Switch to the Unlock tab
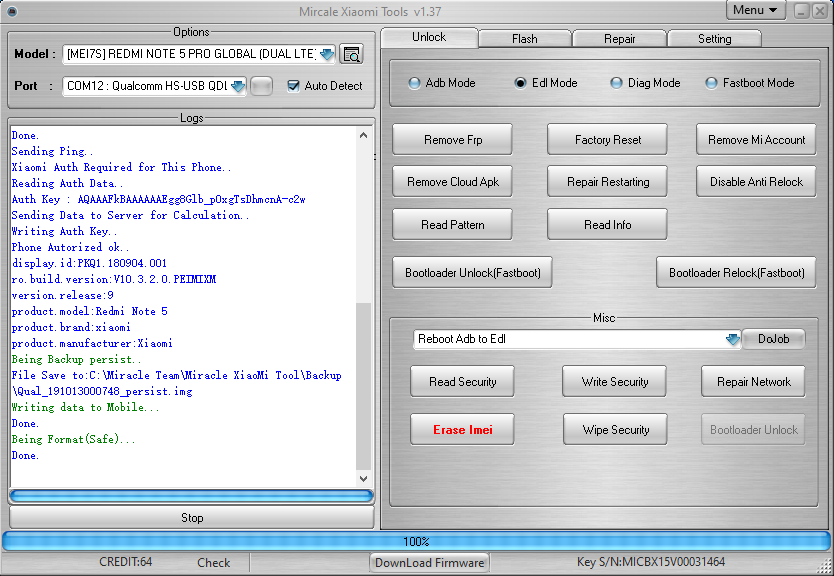The image size is (834, 576). click(429, 37)
